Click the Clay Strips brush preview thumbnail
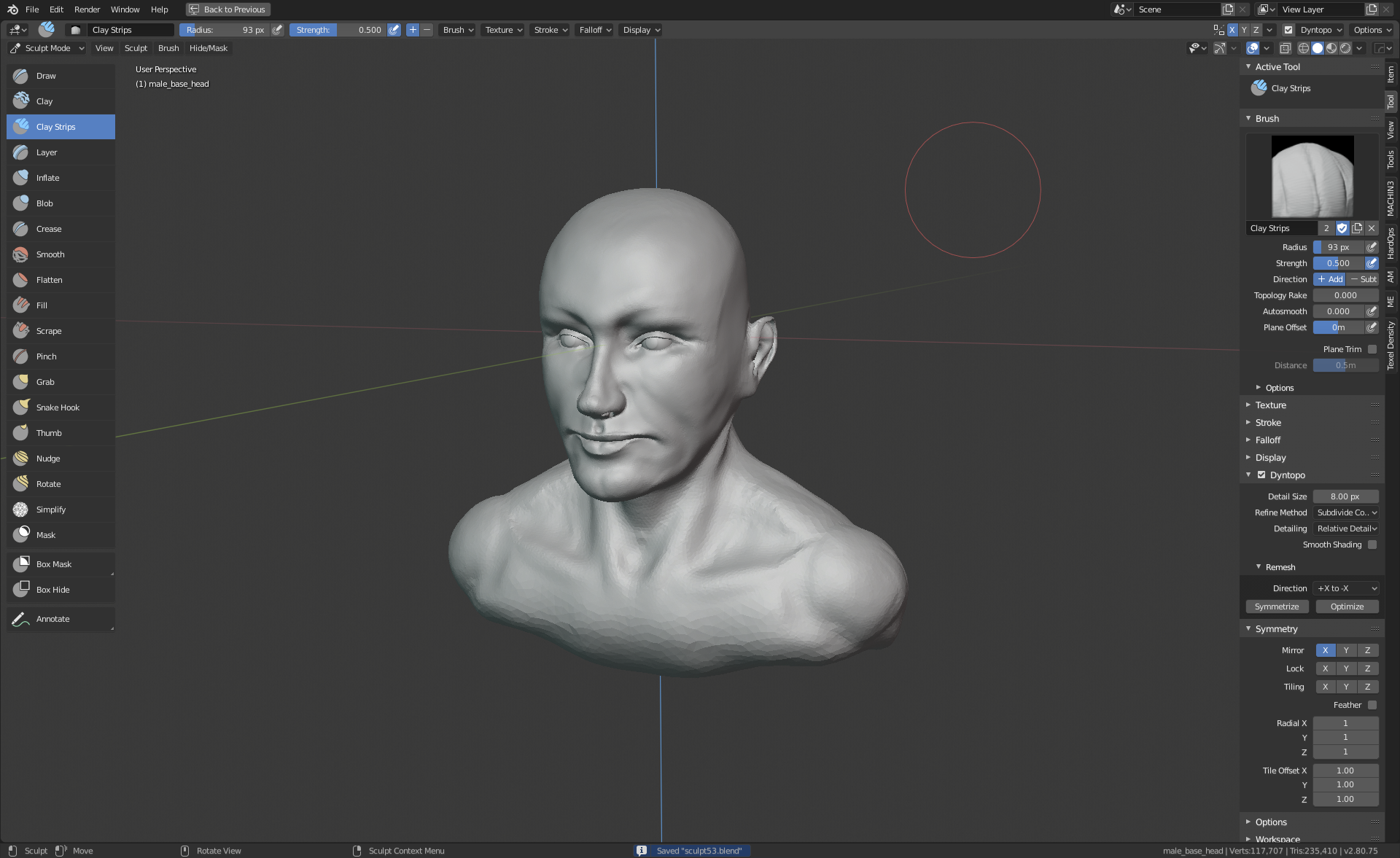Screen dimensions: 1400x858 click(1312, 176)
